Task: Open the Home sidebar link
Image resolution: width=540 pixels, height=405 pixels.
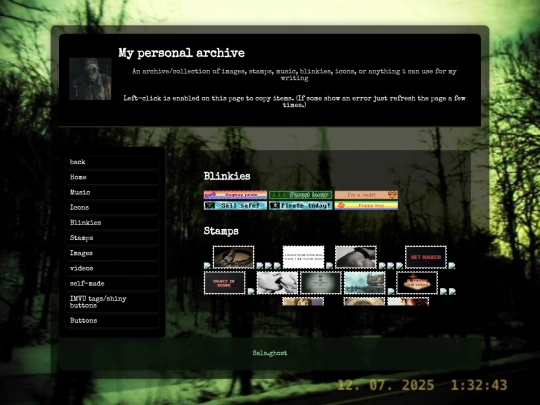Action: click(112, 177)
